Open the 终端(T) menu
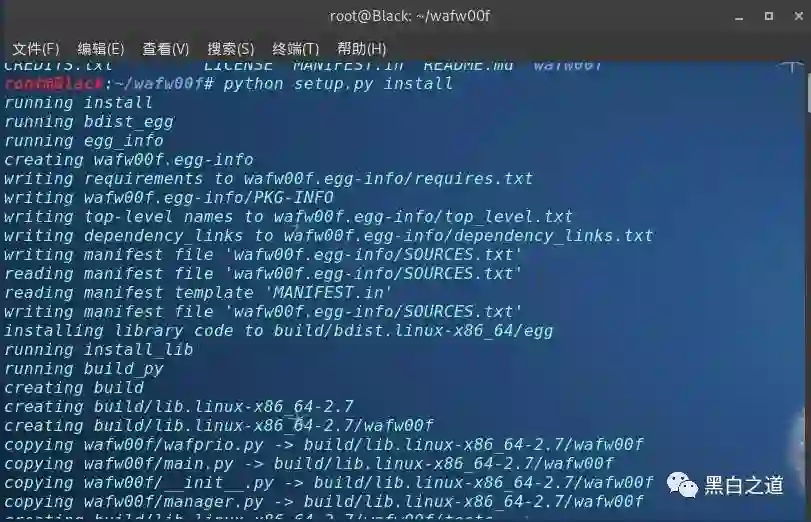This screenshot has width=811, height=522. pos(295,49)
